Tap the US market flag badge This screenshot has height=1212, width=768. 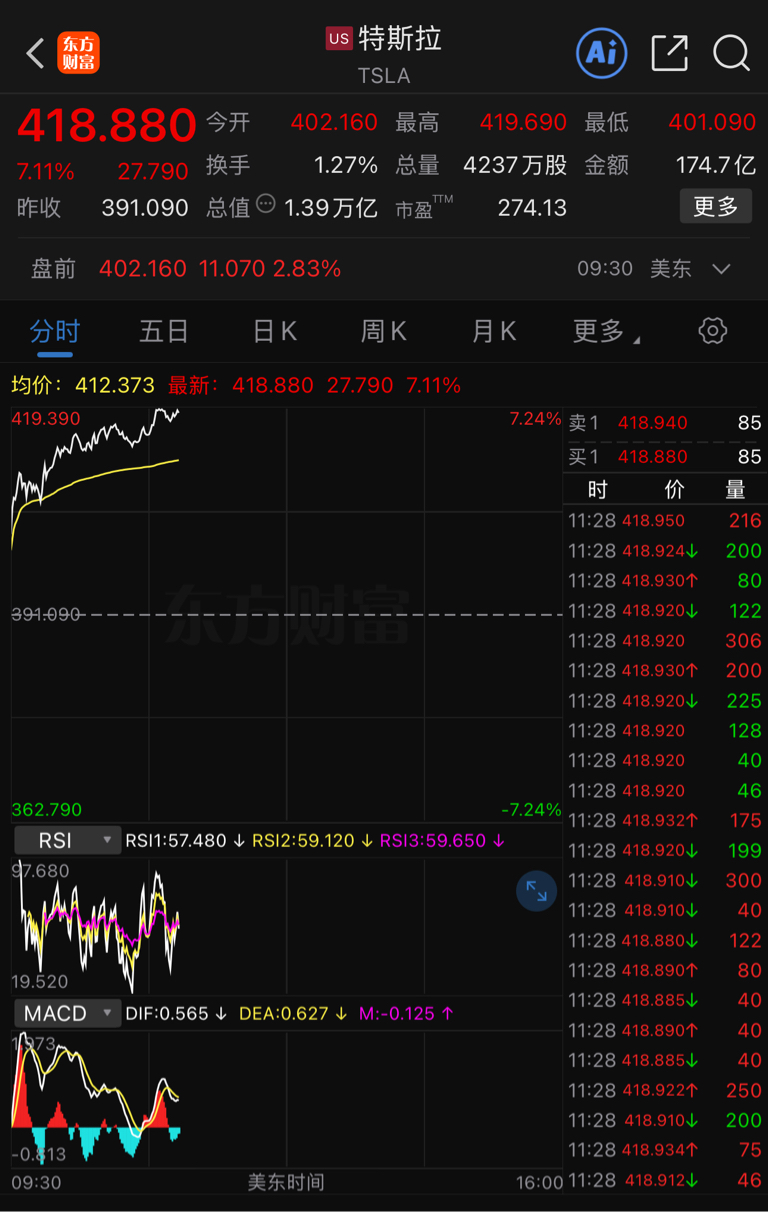click(339, 39)
